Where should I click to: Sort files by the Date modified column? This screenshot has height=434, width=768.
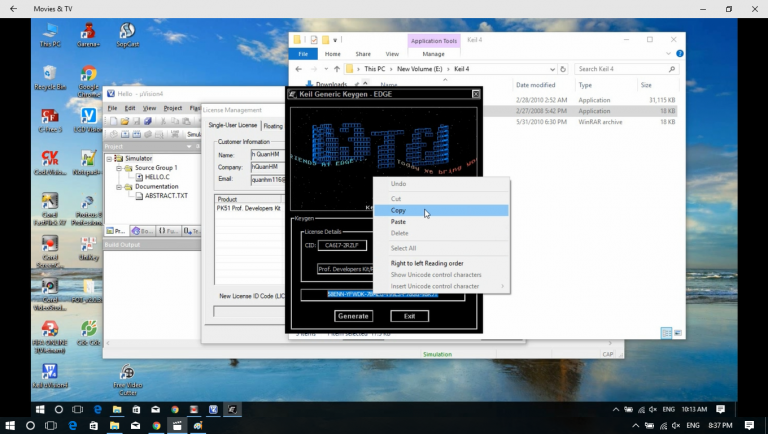tap(536, 85)
